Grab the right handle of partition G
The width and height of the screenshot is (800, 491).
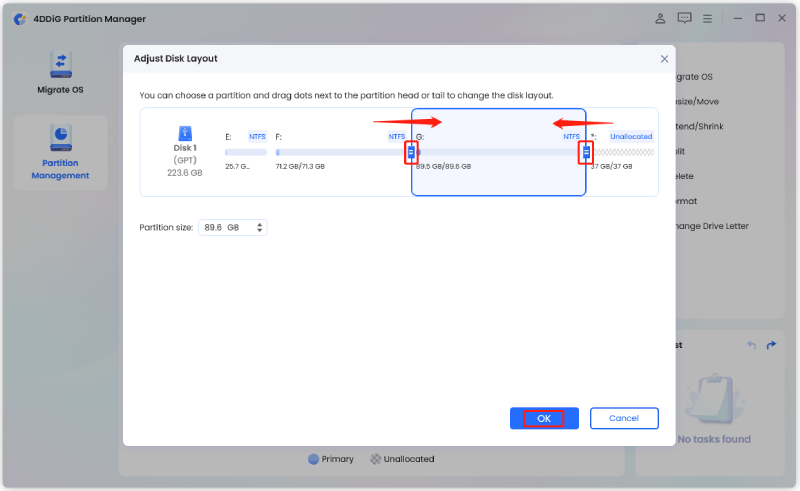coord(586,152)
